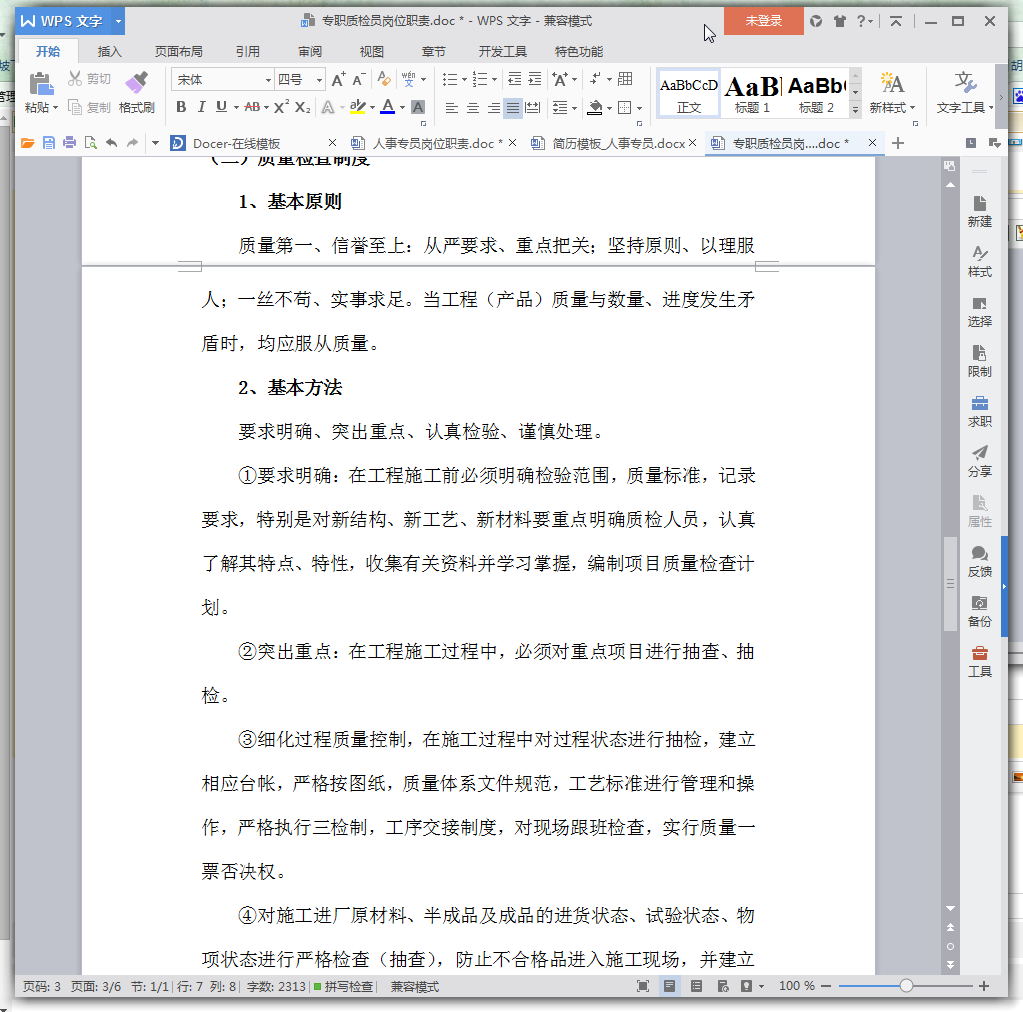1023x1012 pixels.
Task: Open Styles pane in side panel
Action: 979,262
